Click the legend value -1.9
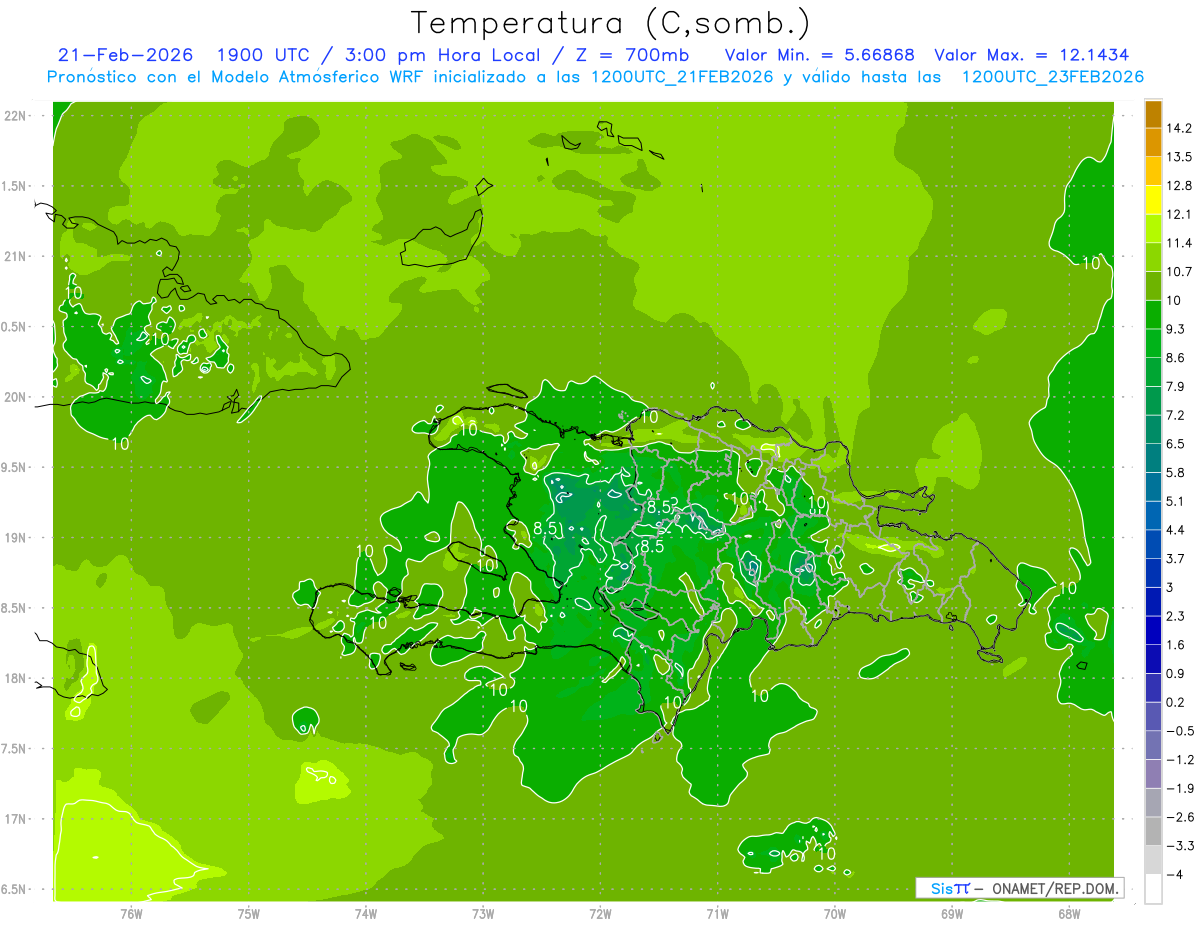The width and height of the screenshot is (1200, 927). 1180,789
